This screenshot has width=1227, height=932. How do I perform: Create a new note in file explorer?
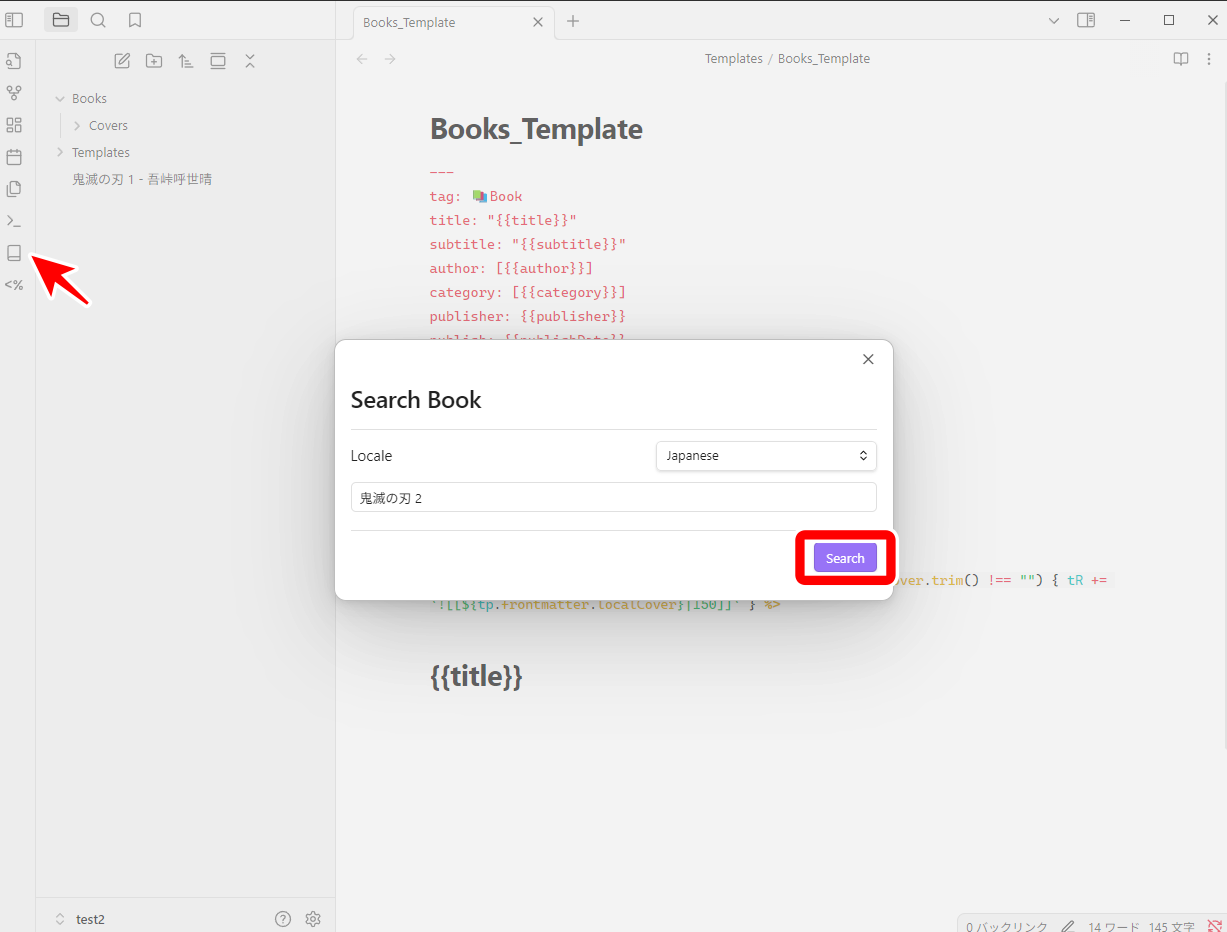click(x=122, y=61)
